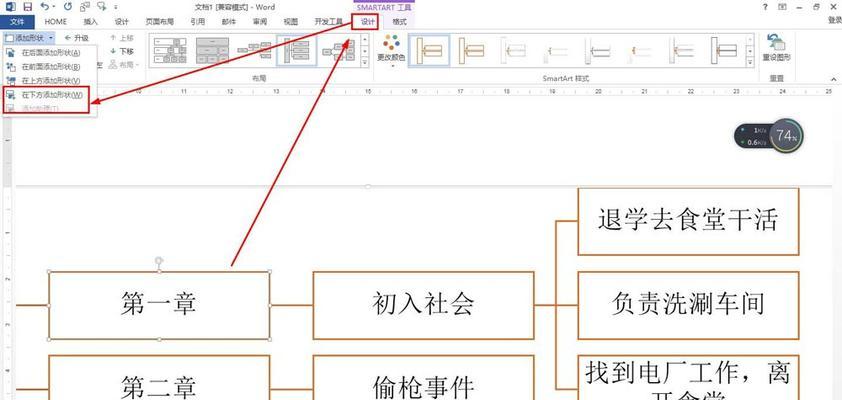
Task: Expand the 布局 gallery More button
Action: [365, 62]
